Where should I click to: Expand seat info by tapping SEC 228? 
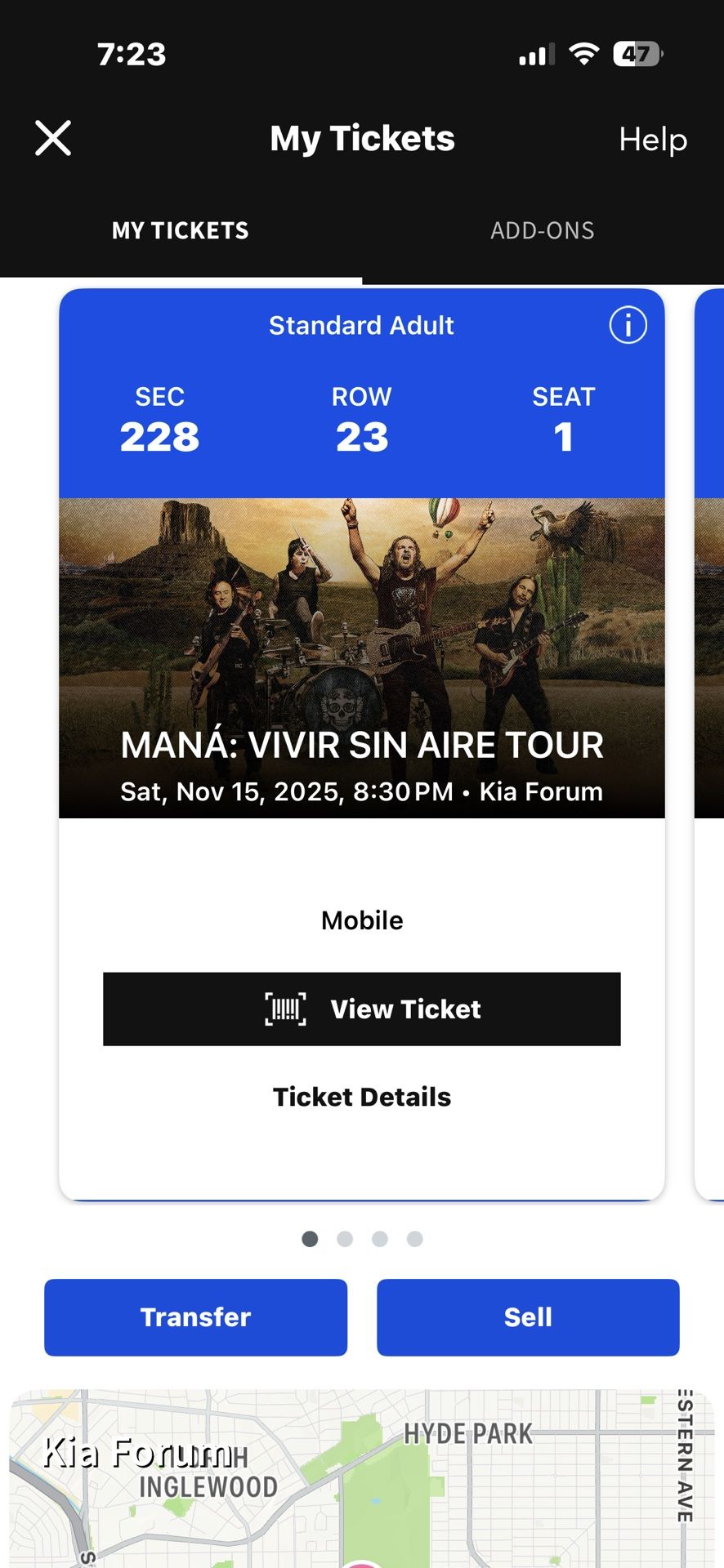click(x=160, y=419)
